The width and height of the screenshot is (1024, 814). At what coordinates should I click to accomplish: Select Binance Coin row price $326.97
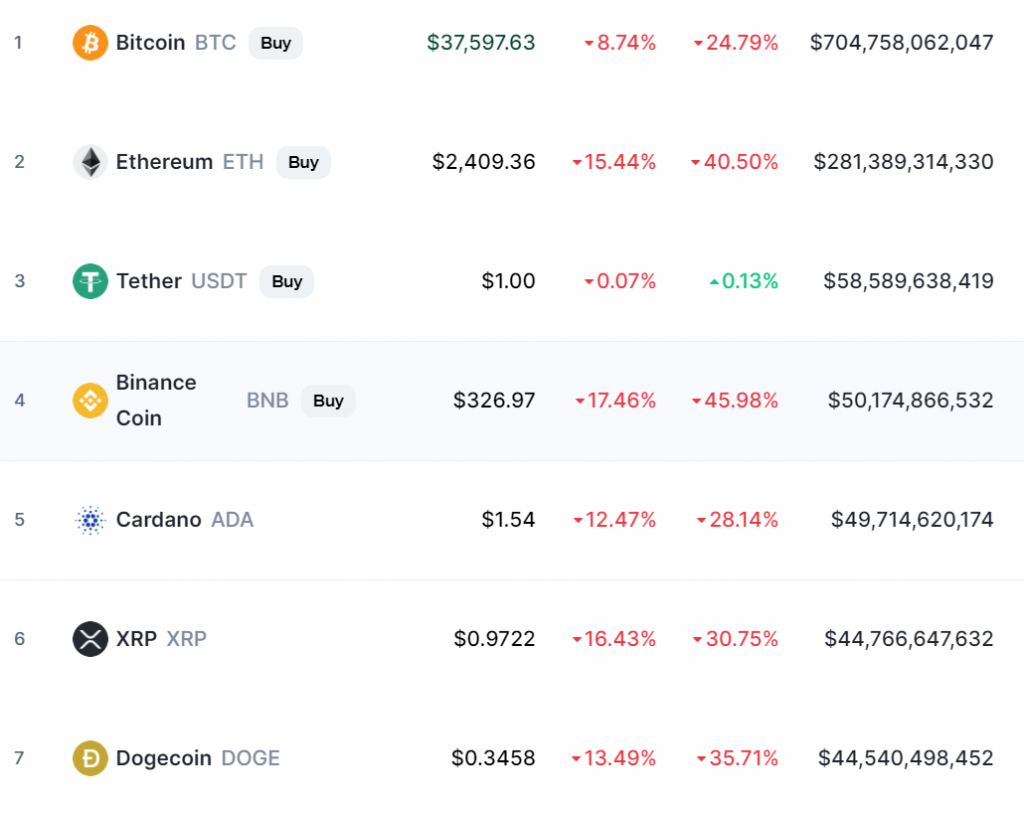494,400
